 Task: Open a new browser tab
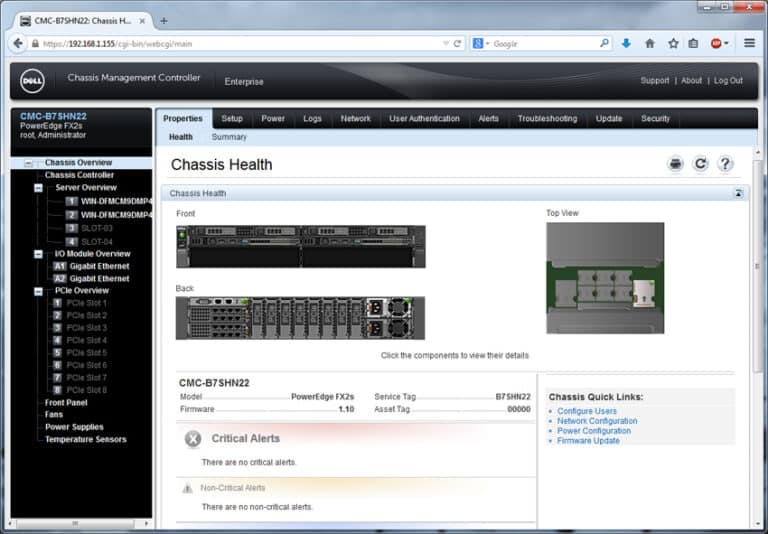click(164, 21)
